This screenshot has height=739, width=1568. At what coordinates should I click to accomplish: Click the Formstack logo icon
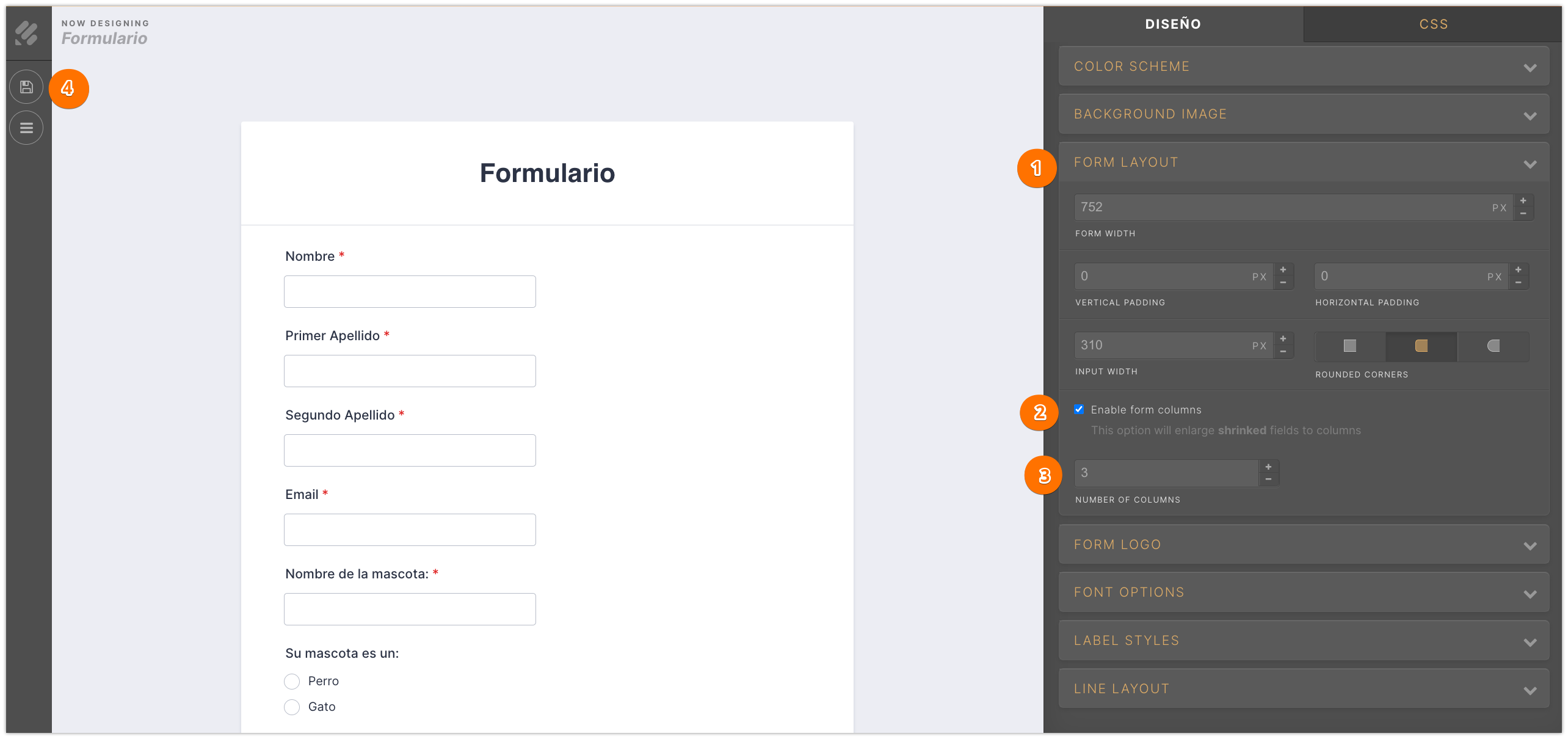pos(26,34)
